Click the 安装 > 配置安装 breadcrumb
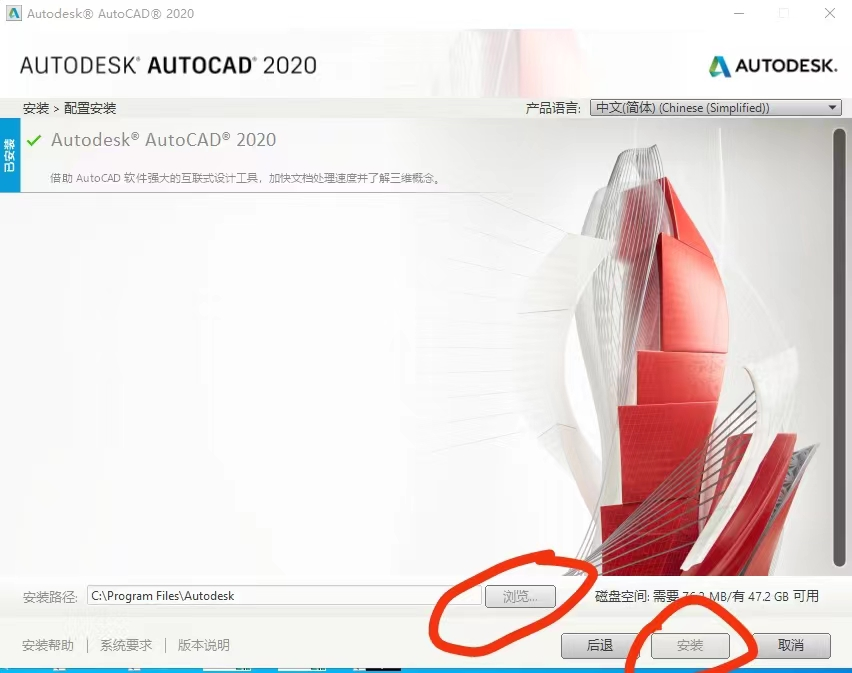 [70, 108]
